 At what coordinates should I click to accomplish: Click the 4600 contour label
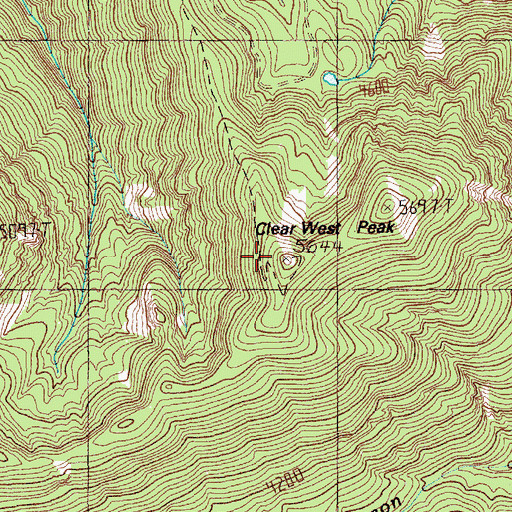point(375,88)
